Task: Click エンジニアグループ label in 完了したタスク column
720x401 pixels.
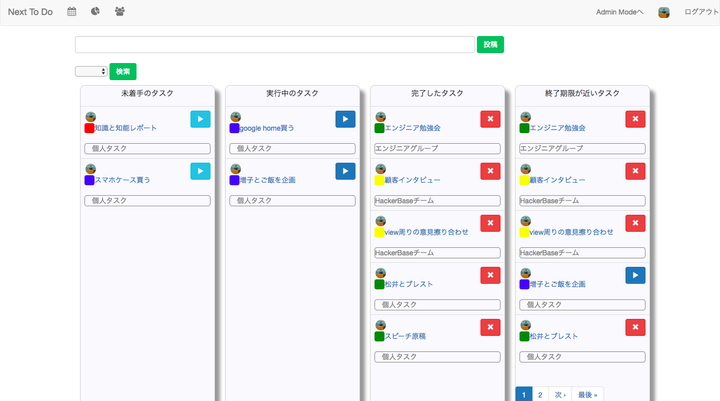Action: point(437,148)
